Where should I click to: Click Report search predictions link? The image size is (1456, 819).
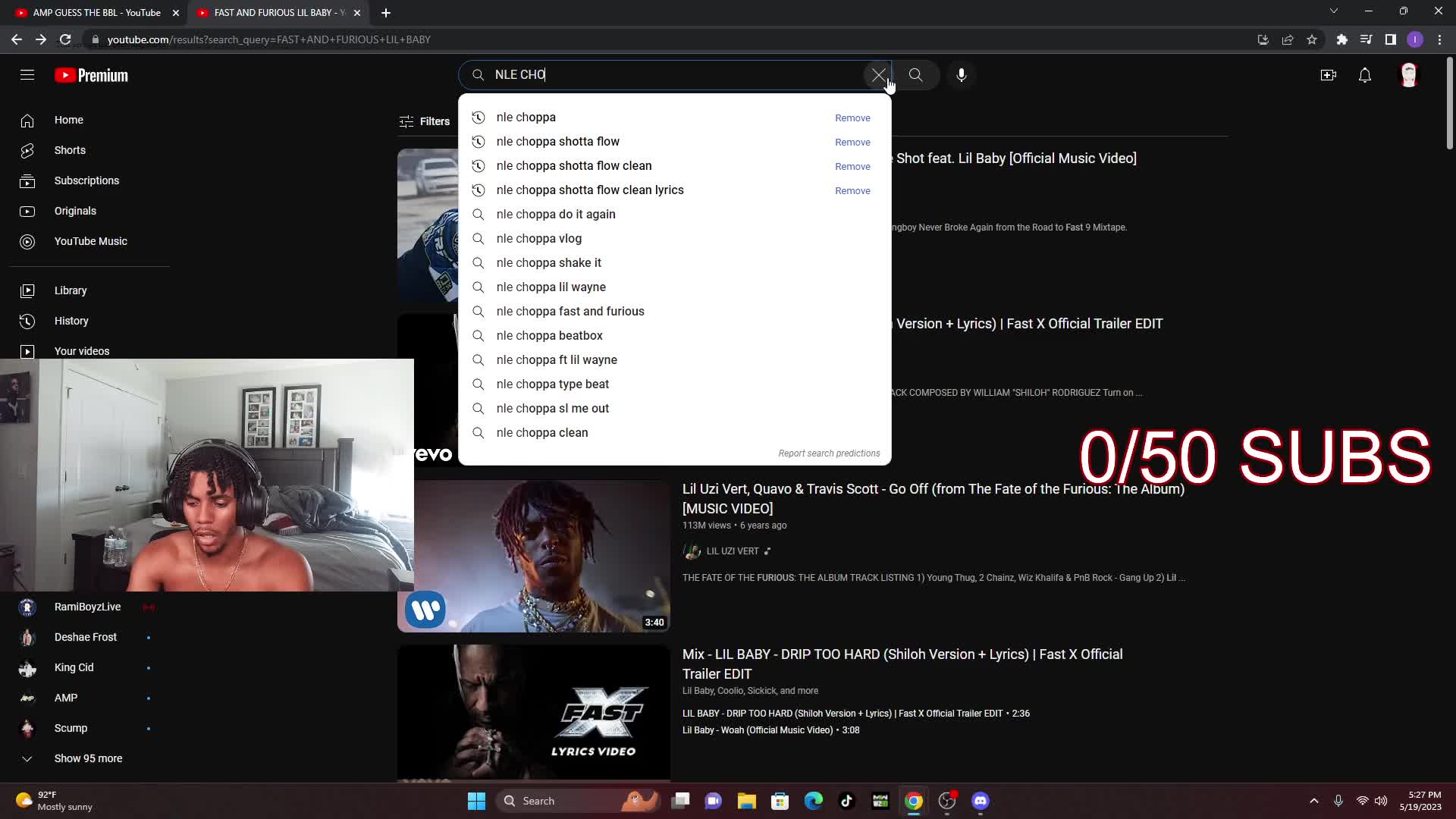pyautogui.click(x=829, y=453)
